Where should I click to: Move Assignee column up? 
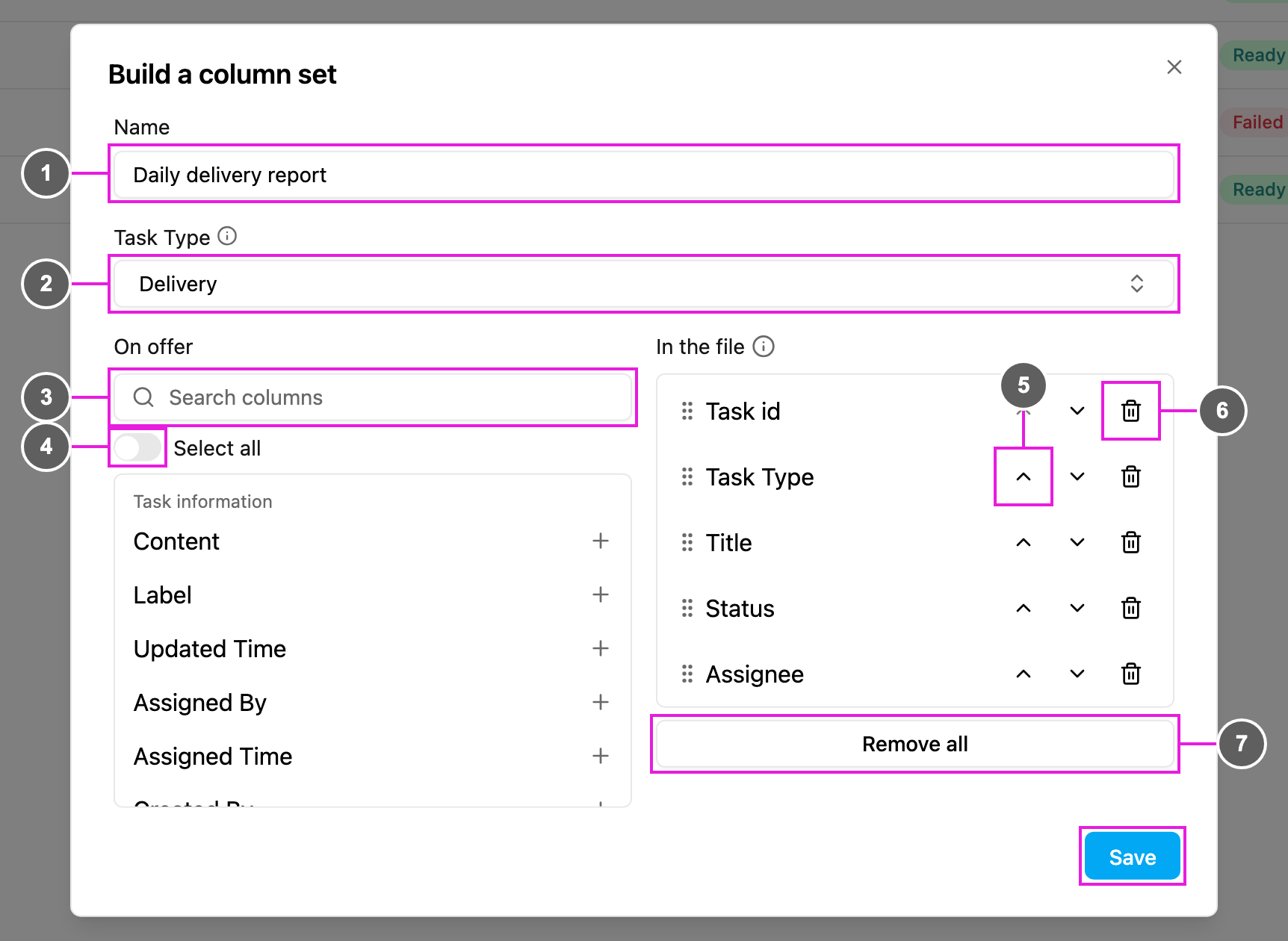pyautogui.click(x=1024, y=674)
